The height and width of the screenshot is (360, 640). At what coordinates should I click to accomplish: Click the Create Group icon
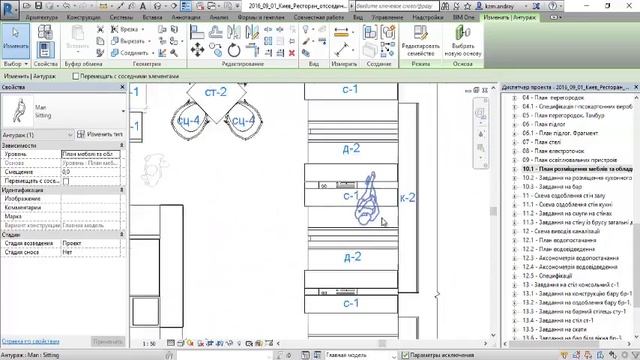tap(388, 32)
